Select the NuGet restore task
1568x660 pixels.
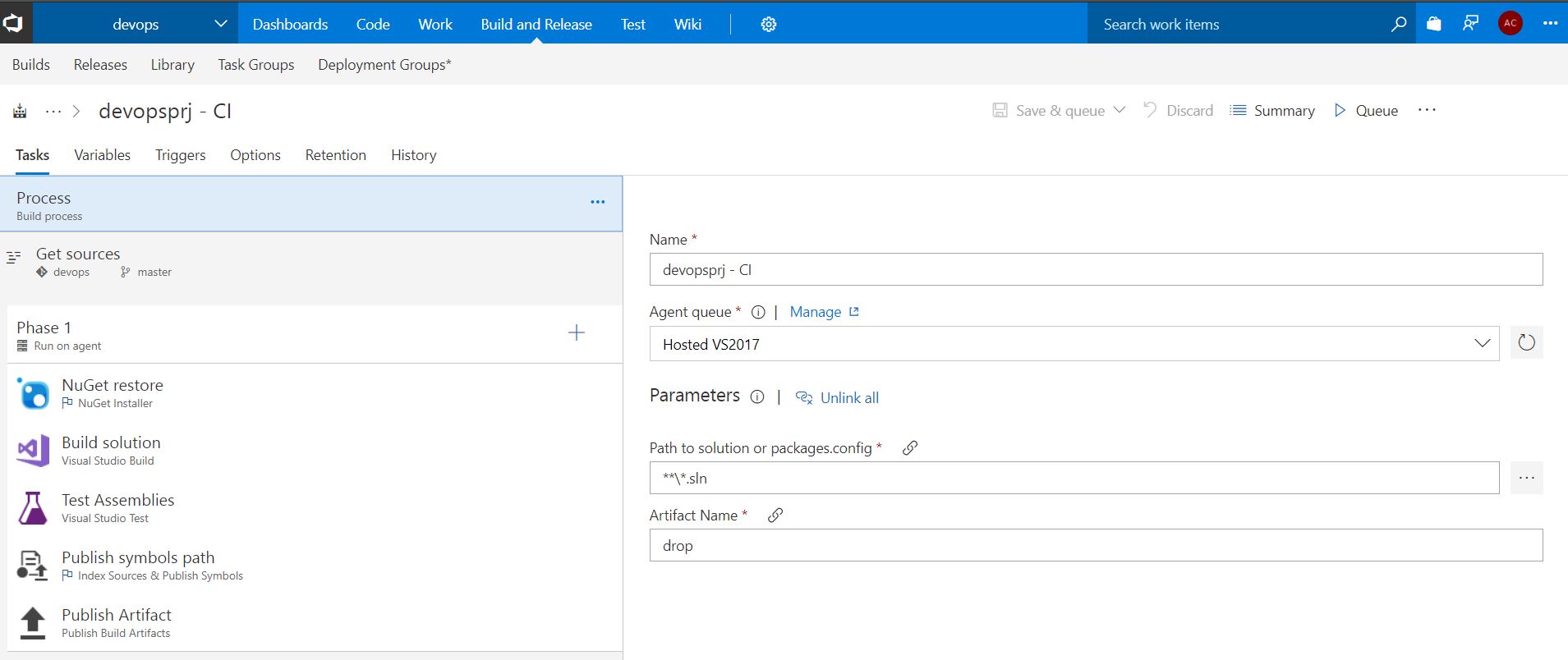(x=315, y=392)
